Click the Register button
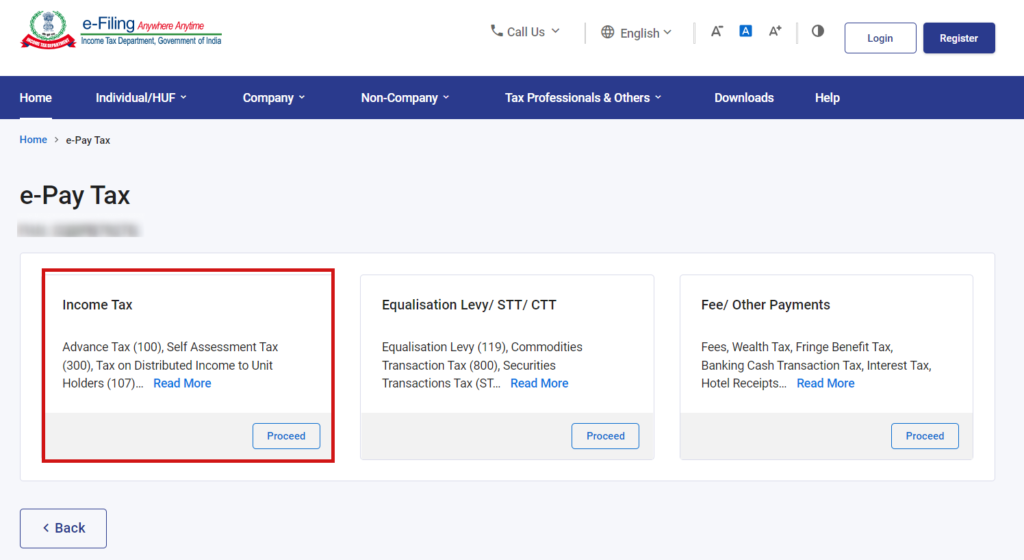 (x=958, y=38)
